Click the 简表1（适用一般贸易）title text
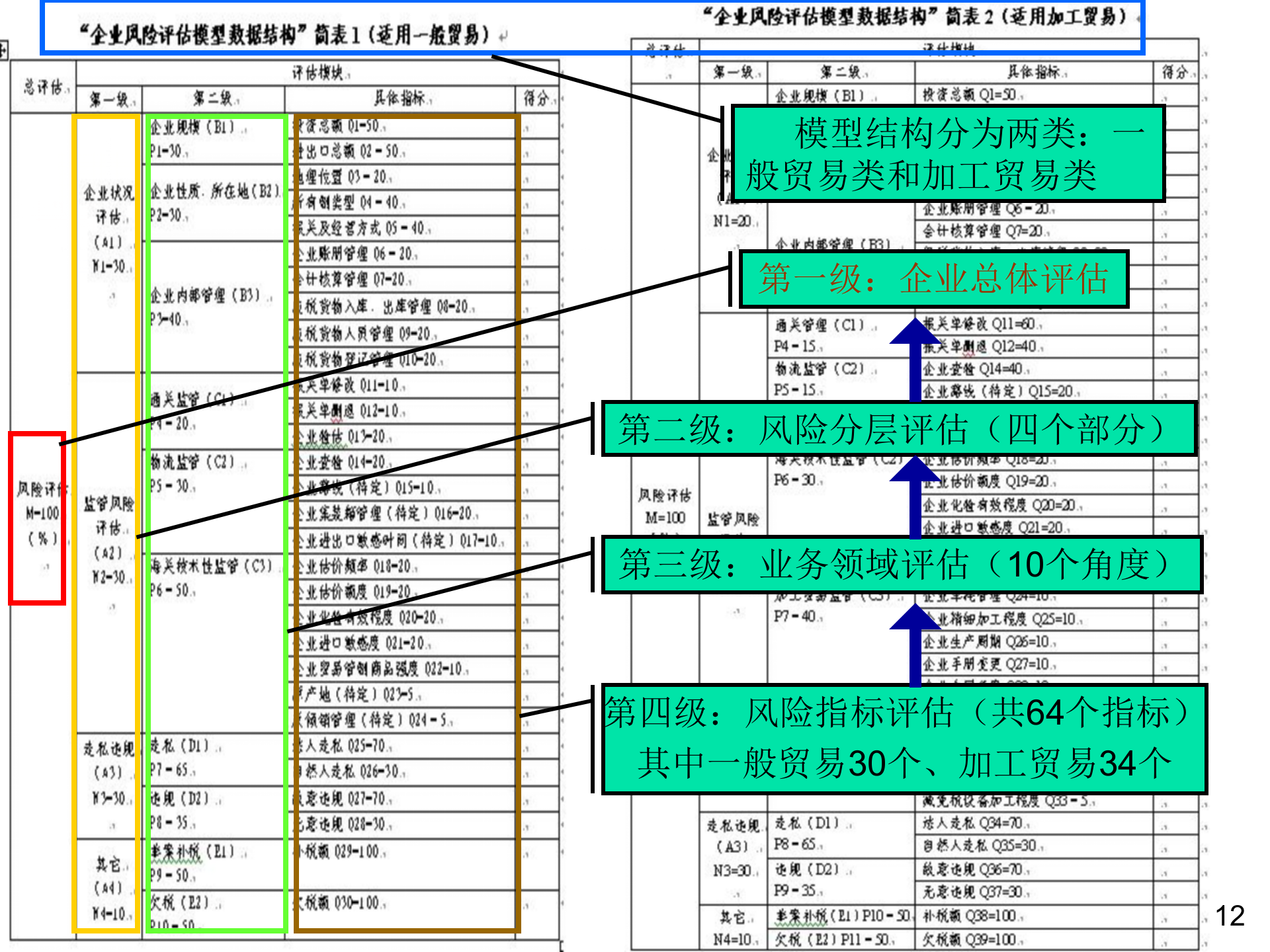 tap(284, 34)
